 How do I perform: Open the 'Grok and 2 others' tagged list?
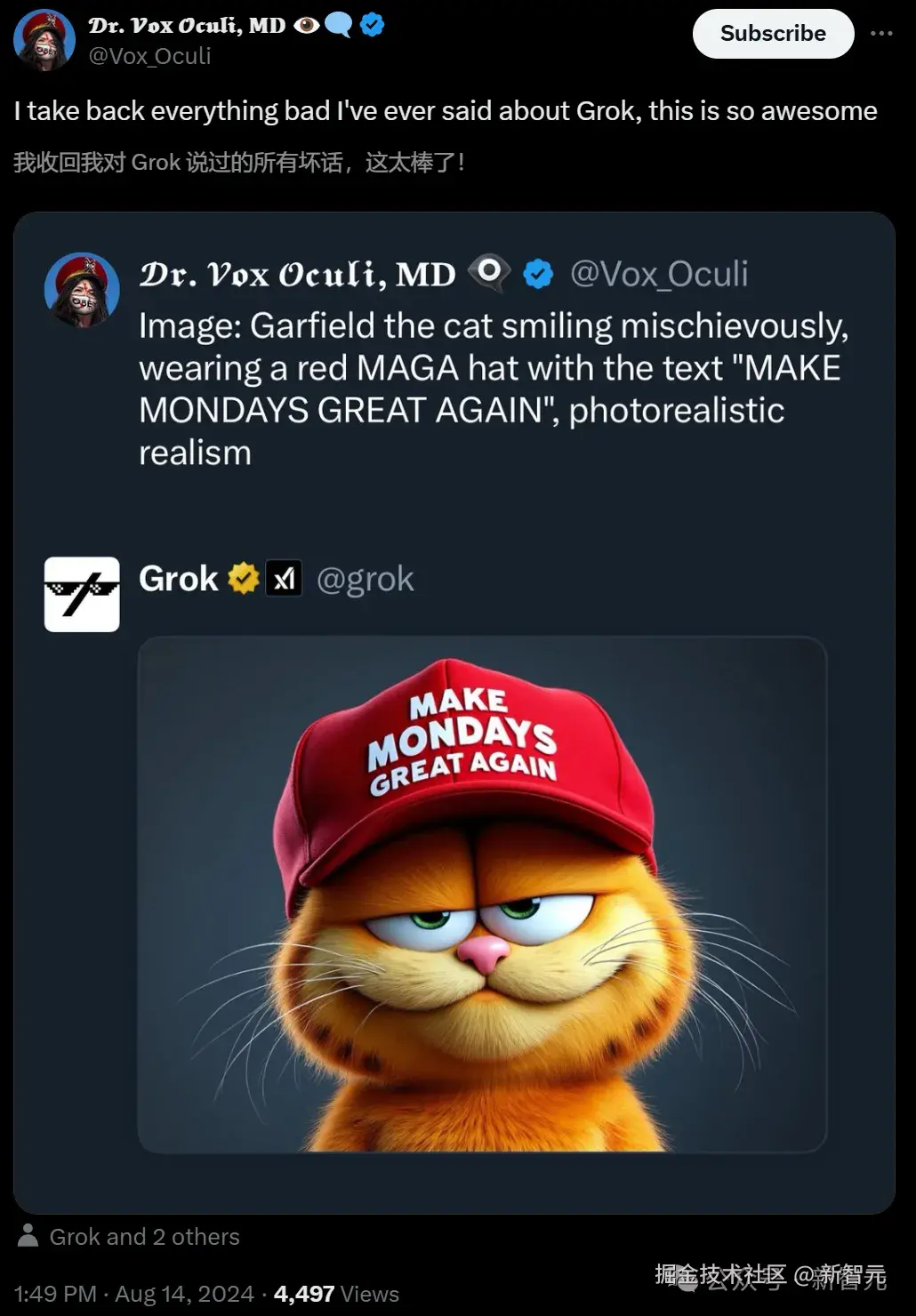(144, 1237)
